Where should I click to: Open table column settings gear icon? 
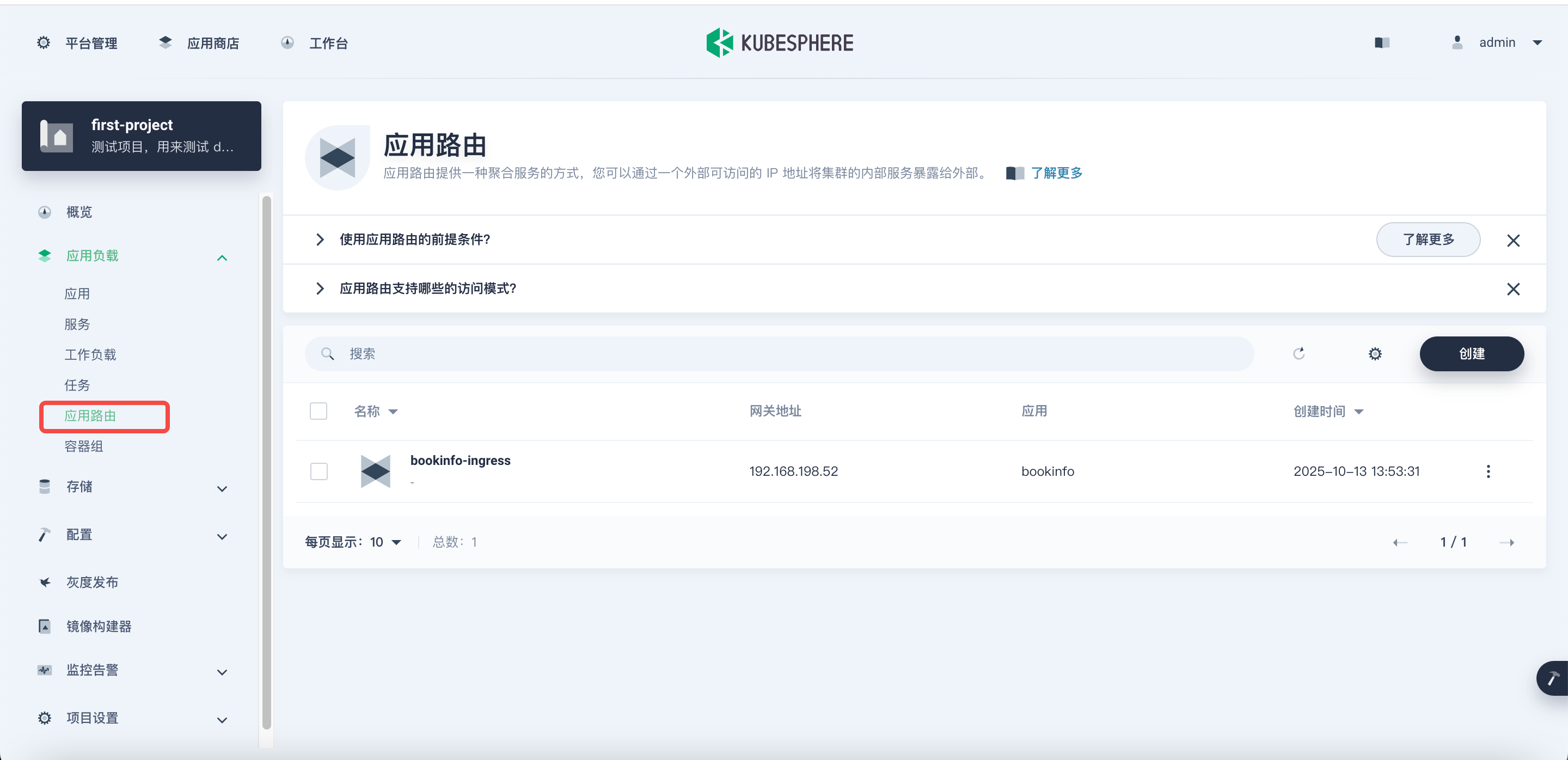pyautogui.click(x=1374, y=353)
